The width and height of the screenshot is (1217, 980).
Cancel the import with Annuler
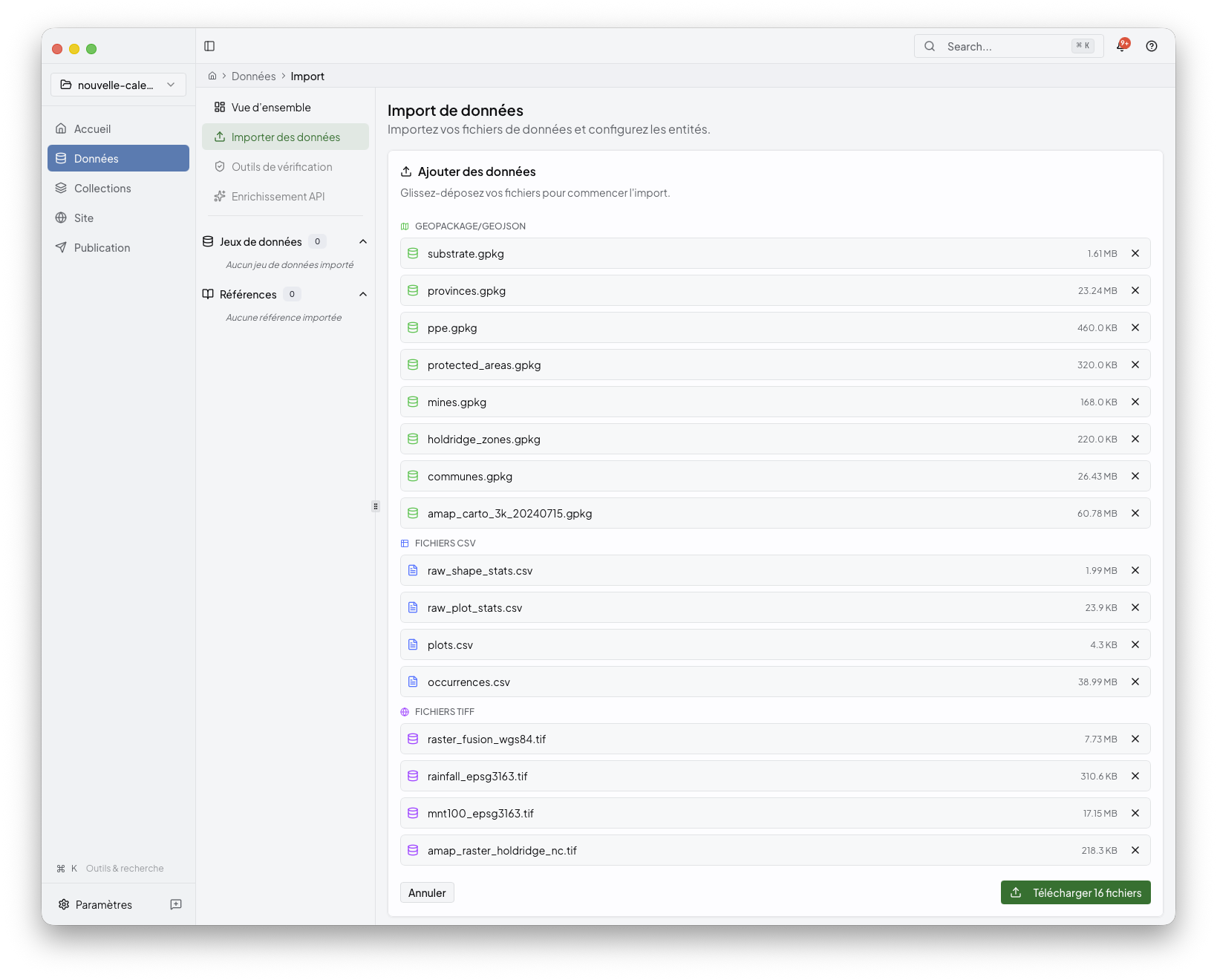point(426,892)
